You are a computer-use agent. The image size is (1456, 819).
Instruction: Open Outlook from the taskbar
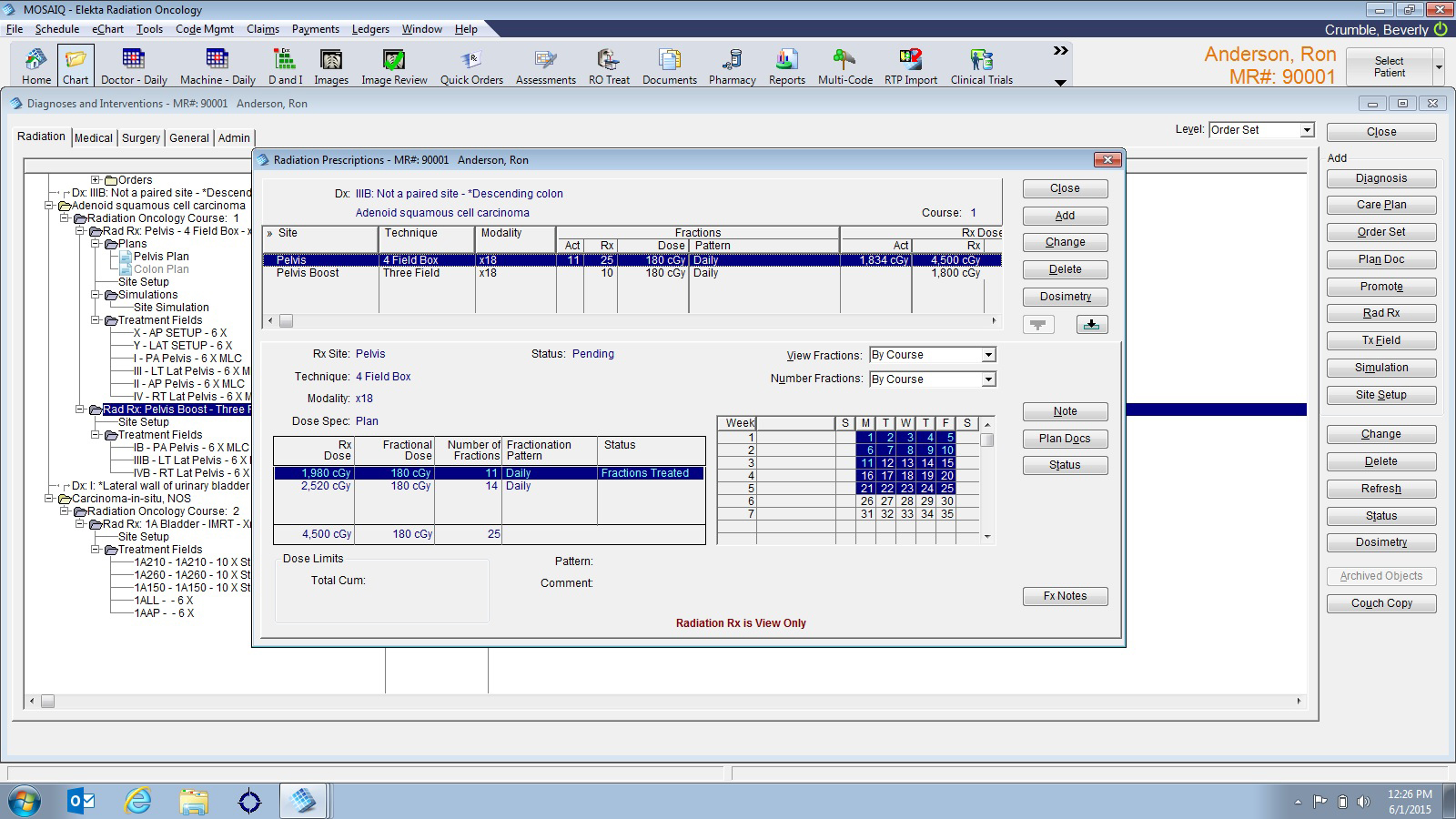point(82,801)
